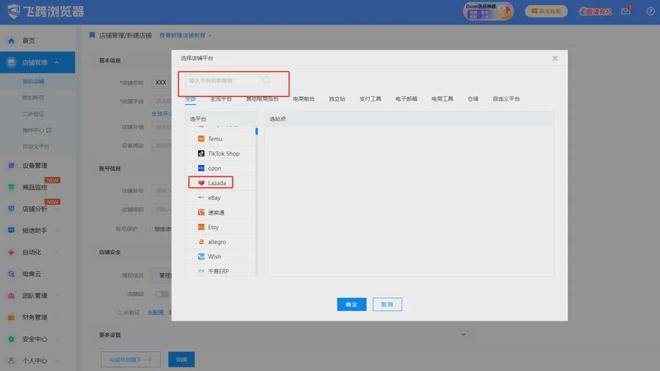Switch to the 电商工具 tab
This screenshot has height=371, width=660.
pos(442,99)
